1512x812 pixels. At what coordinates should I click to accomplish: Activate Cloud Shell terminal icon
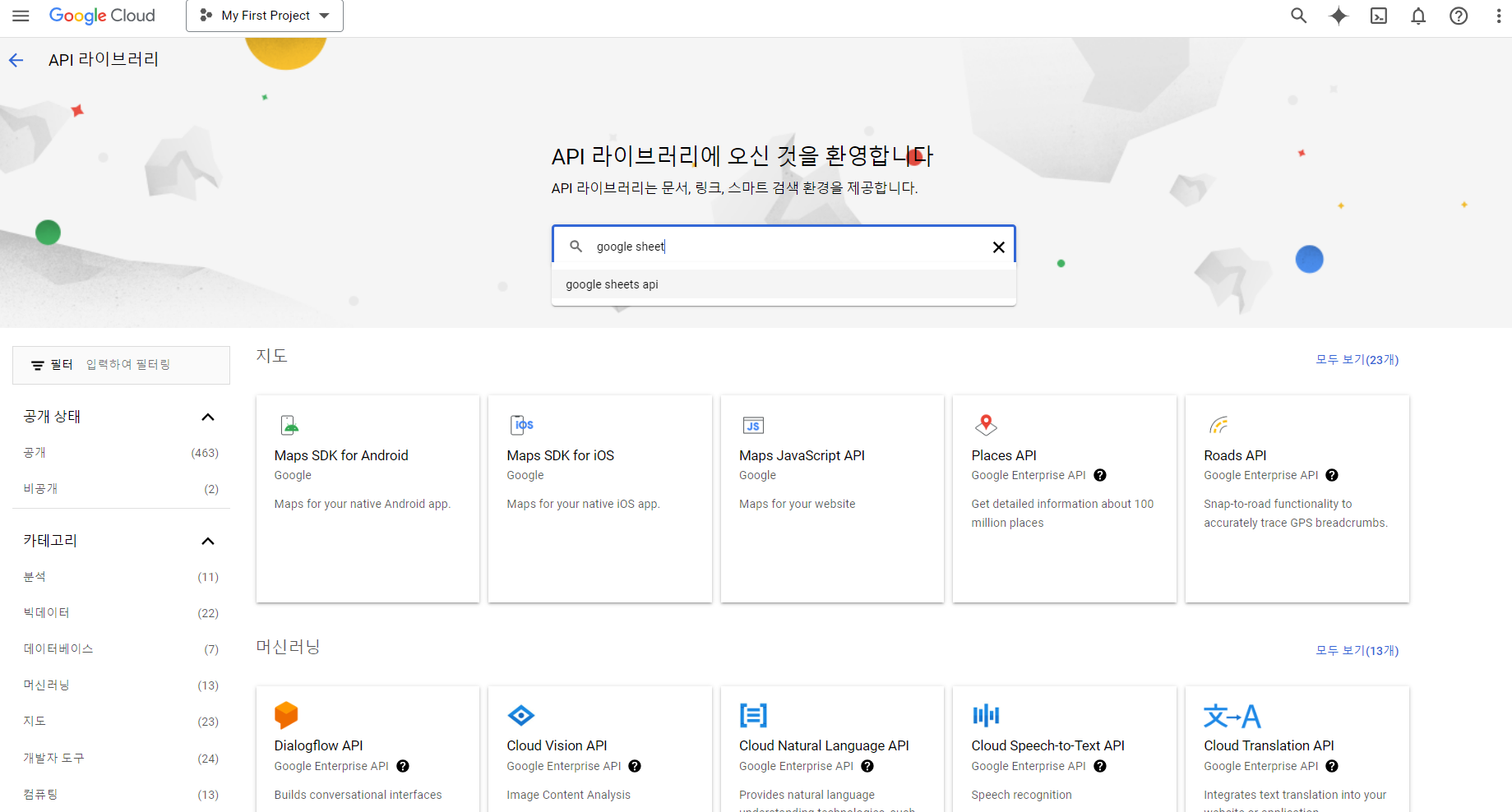[1379, 16]
